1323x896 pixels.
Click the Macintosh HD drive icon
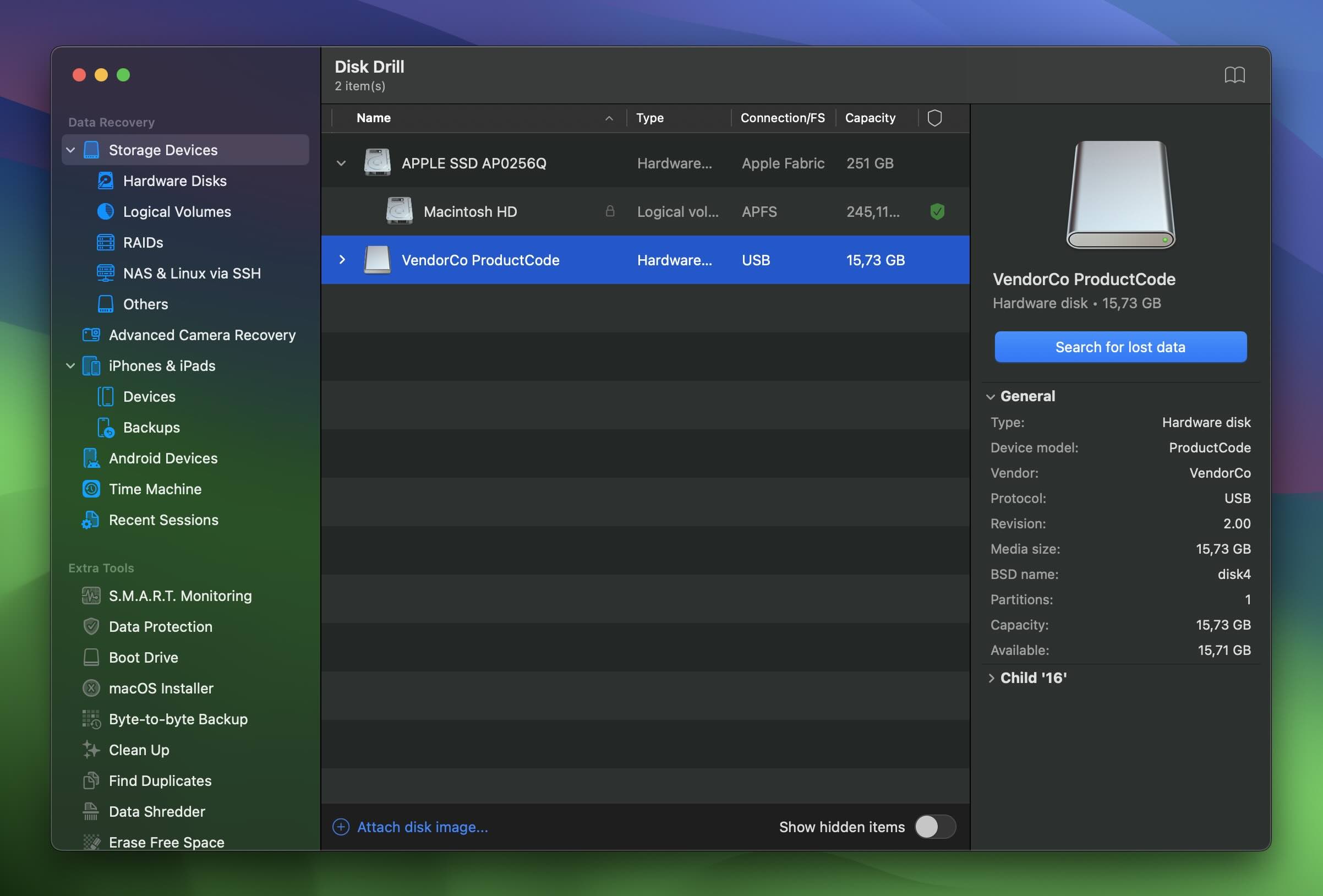[399, 211]
